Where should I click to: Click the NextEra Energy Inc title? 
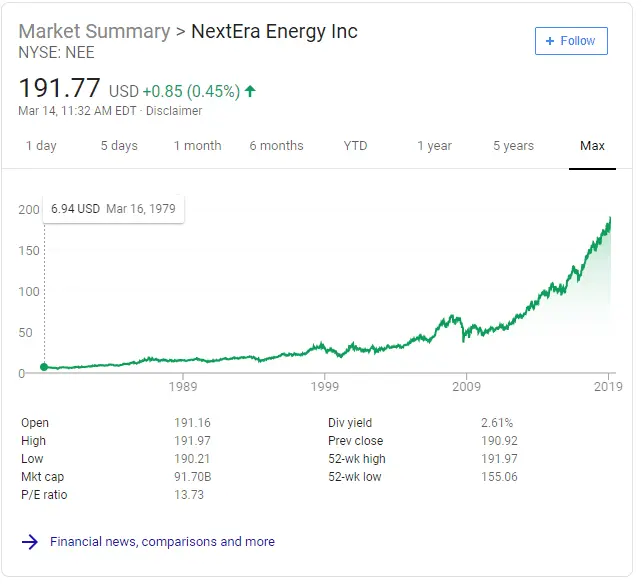[274, 31]
